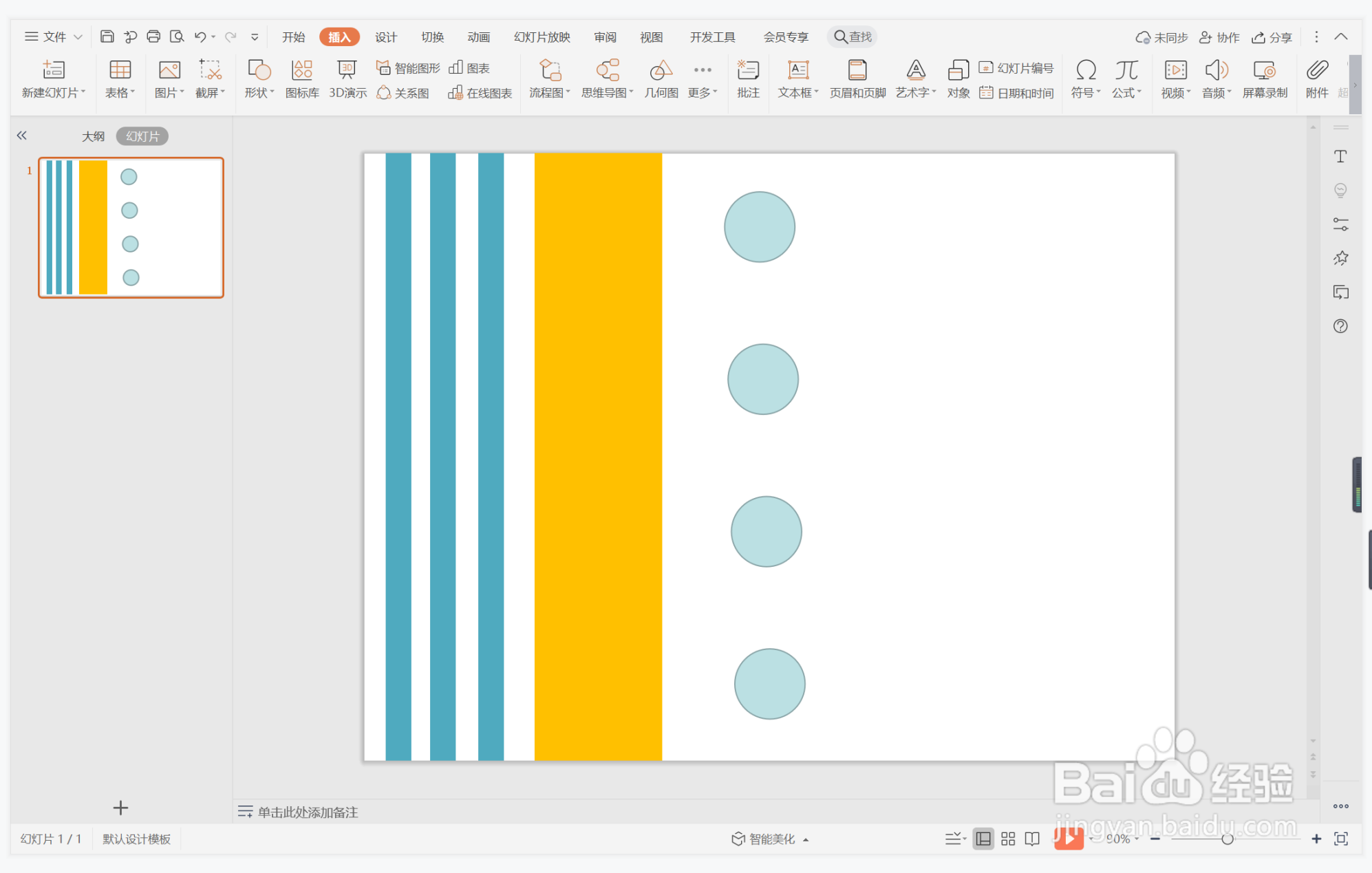Click the 批注 comment icon
The height and width of the screenshot is (873, 1372).
point(747,79)
